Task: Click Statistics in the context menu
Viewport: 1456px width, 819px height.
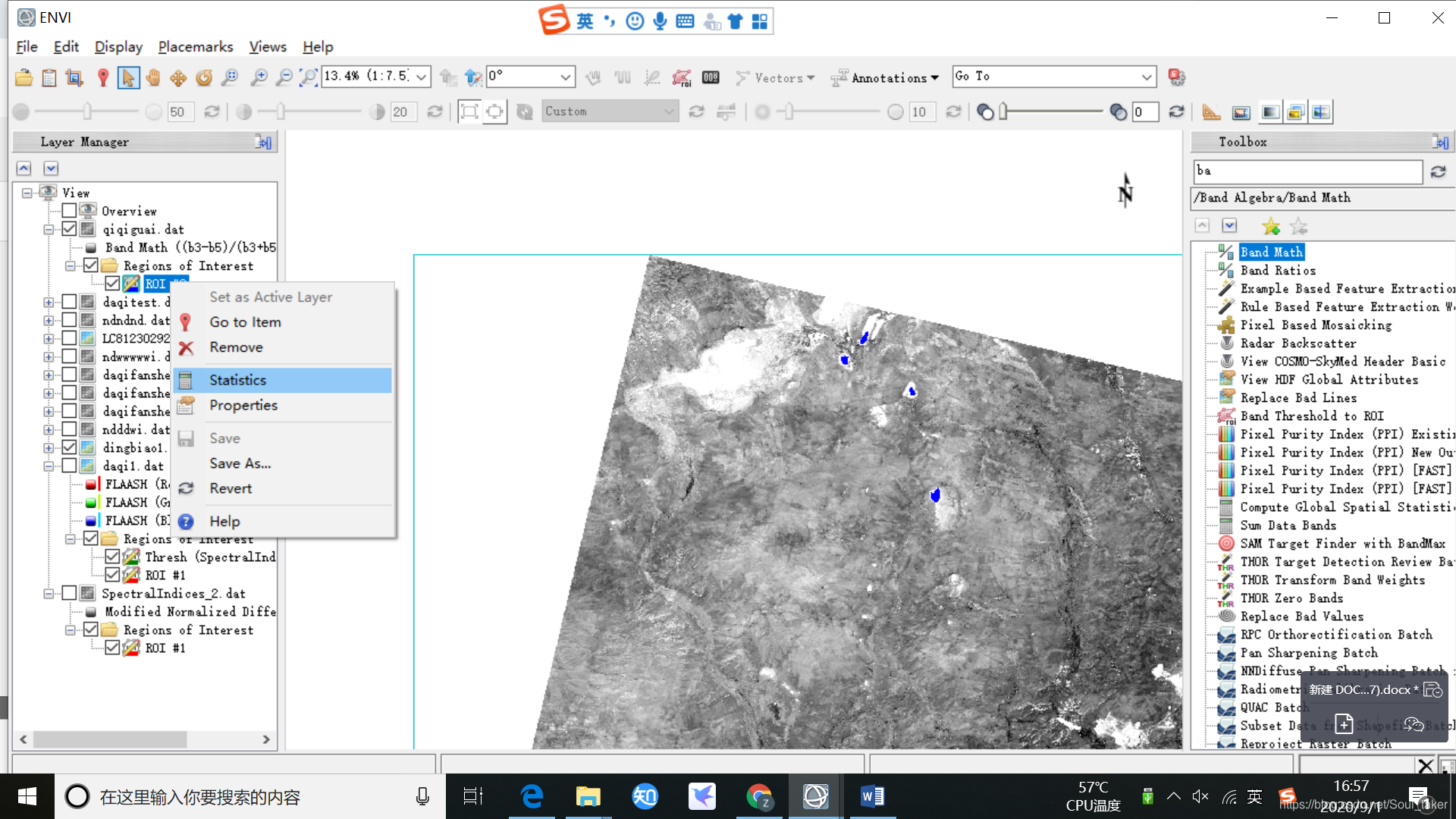Action: tap(238, 379)
